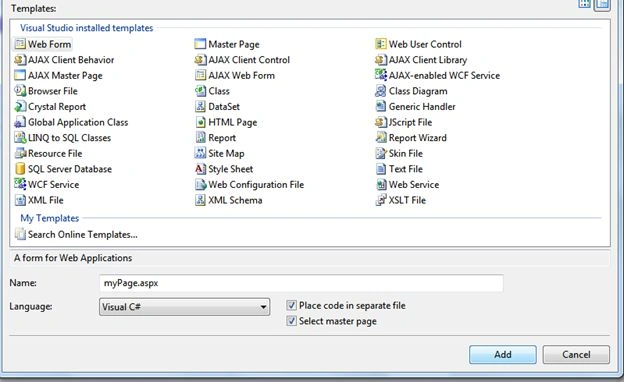Select the Global Application Class icon
The width and height of the screenshot is (624, 382).
tap(20, 122)
